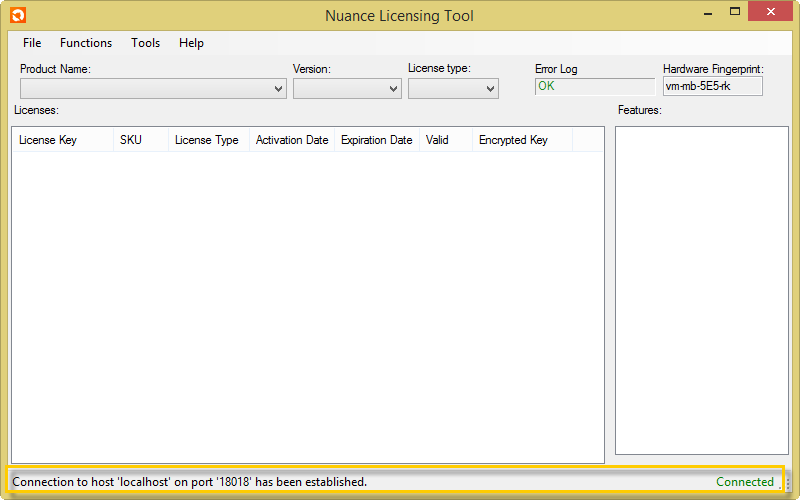
Task: Sort by Valid column header
Action: (x=446, y=140)
